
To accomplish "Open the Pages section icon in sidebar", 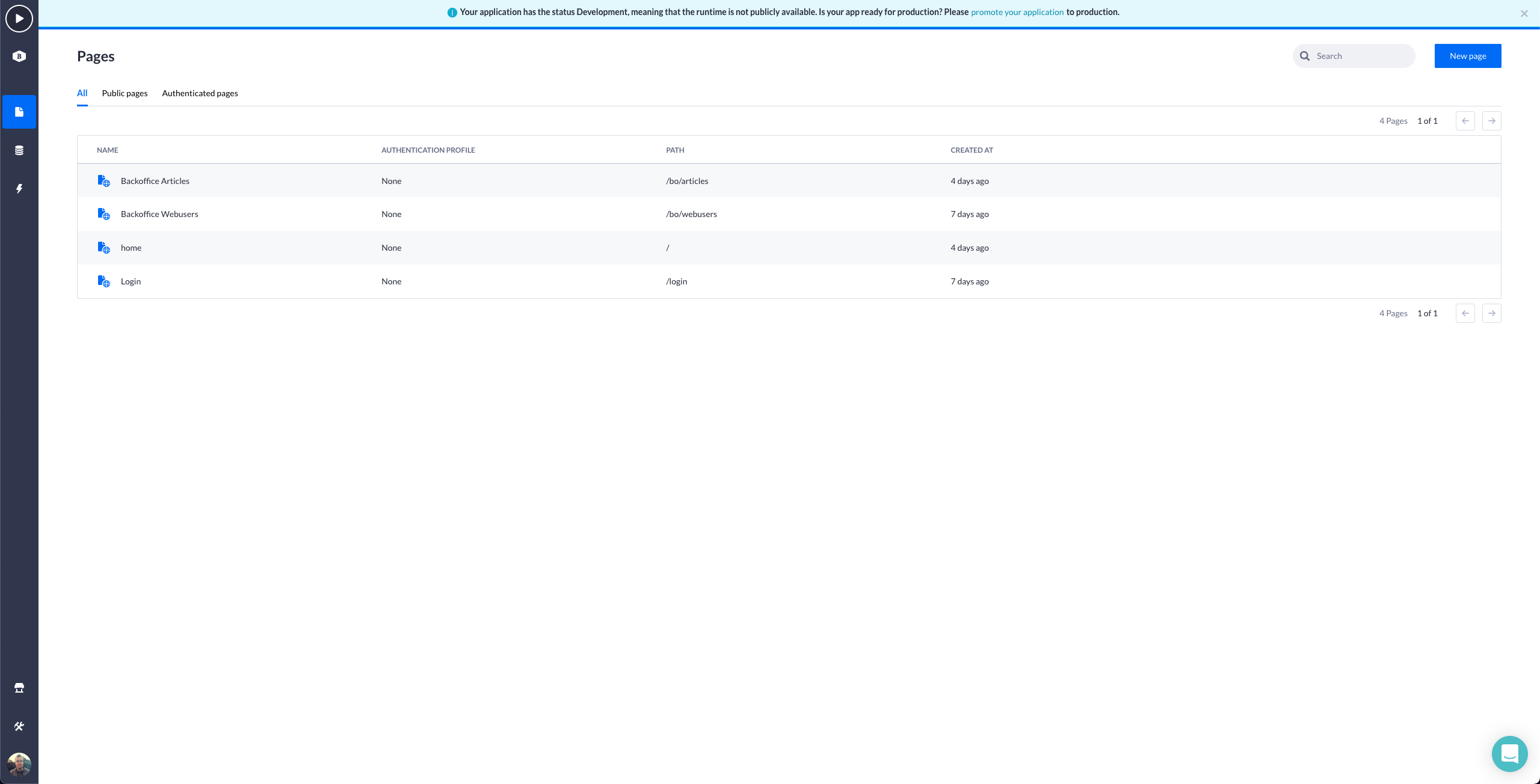I will 19,112.
